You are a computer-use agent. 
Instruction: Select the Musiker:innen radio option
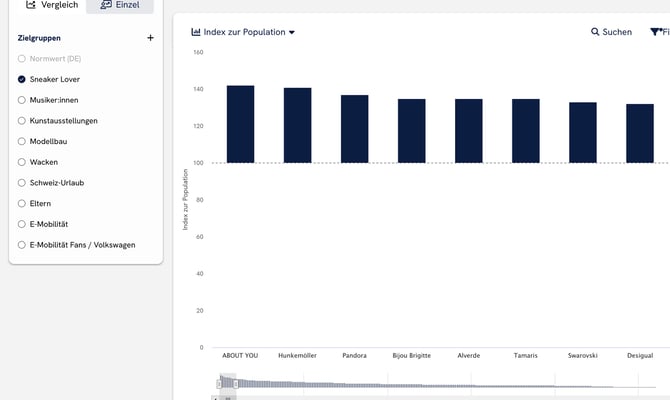tap(22, 100)
